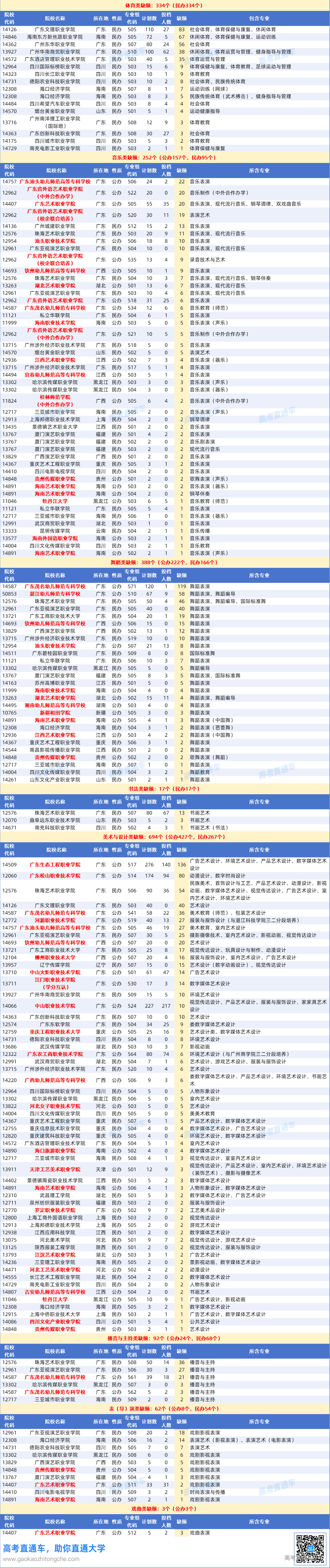Click 中山火炬职业技术学院 row

pyautogui.click(x=164, y=972)
